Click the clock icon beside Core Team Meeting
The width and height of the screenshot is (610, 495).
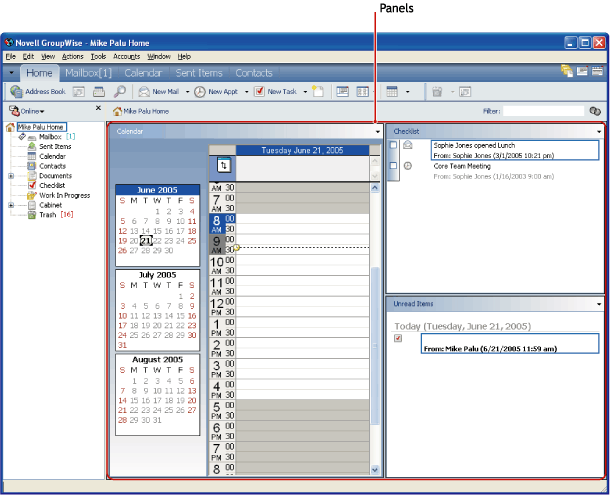407,166
